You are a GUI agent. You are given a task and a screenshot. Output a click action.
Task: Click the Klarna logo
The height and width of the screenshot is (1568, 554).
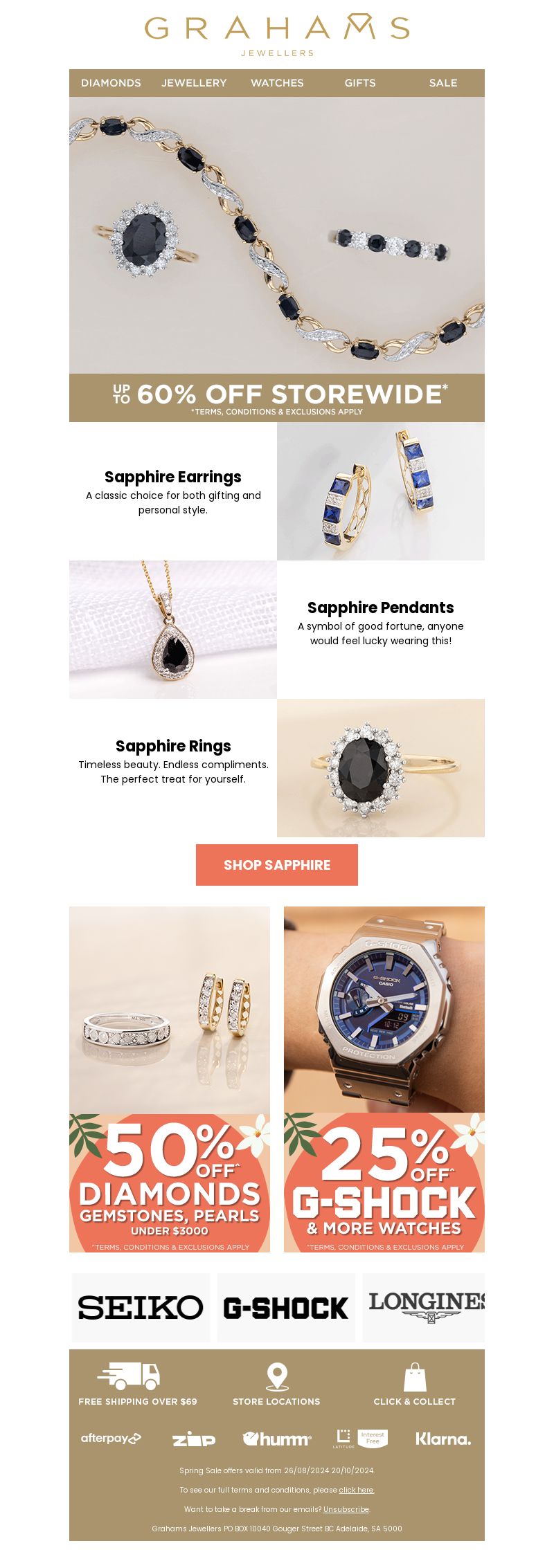coord(443,1439)
